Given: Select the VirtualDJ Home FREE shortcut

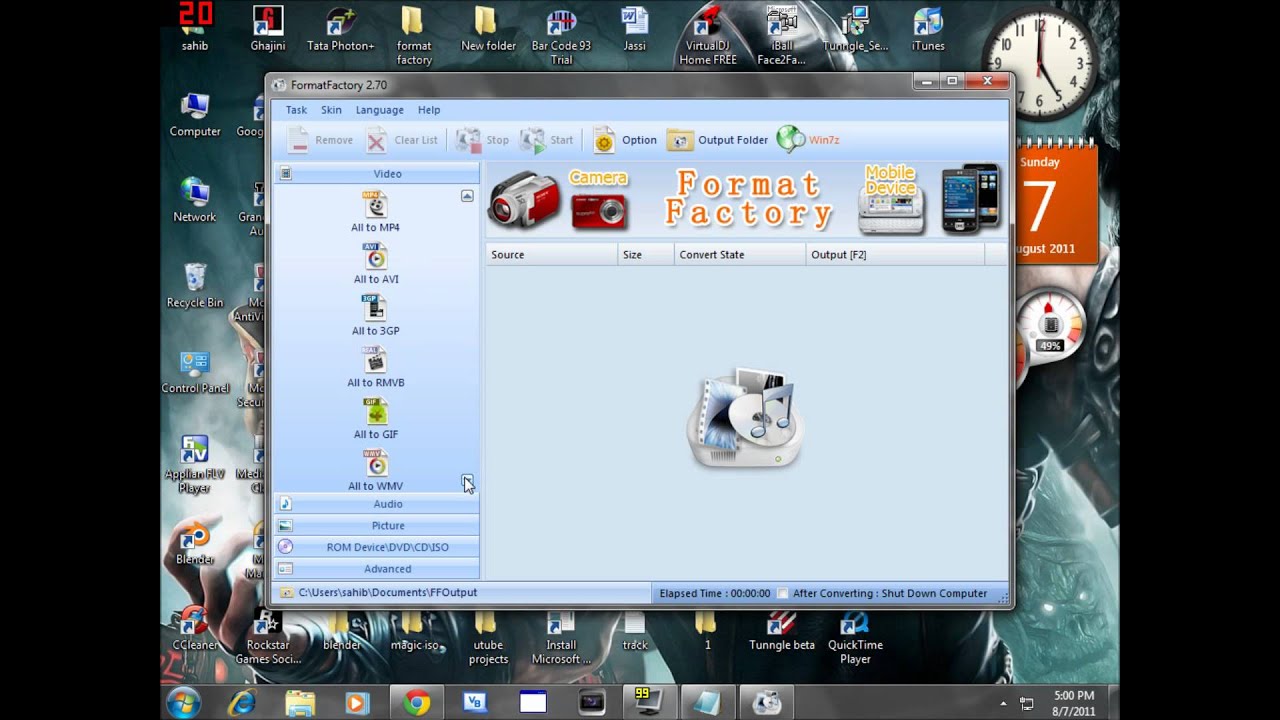Looking at the screenshot, I should click(708, 36).
